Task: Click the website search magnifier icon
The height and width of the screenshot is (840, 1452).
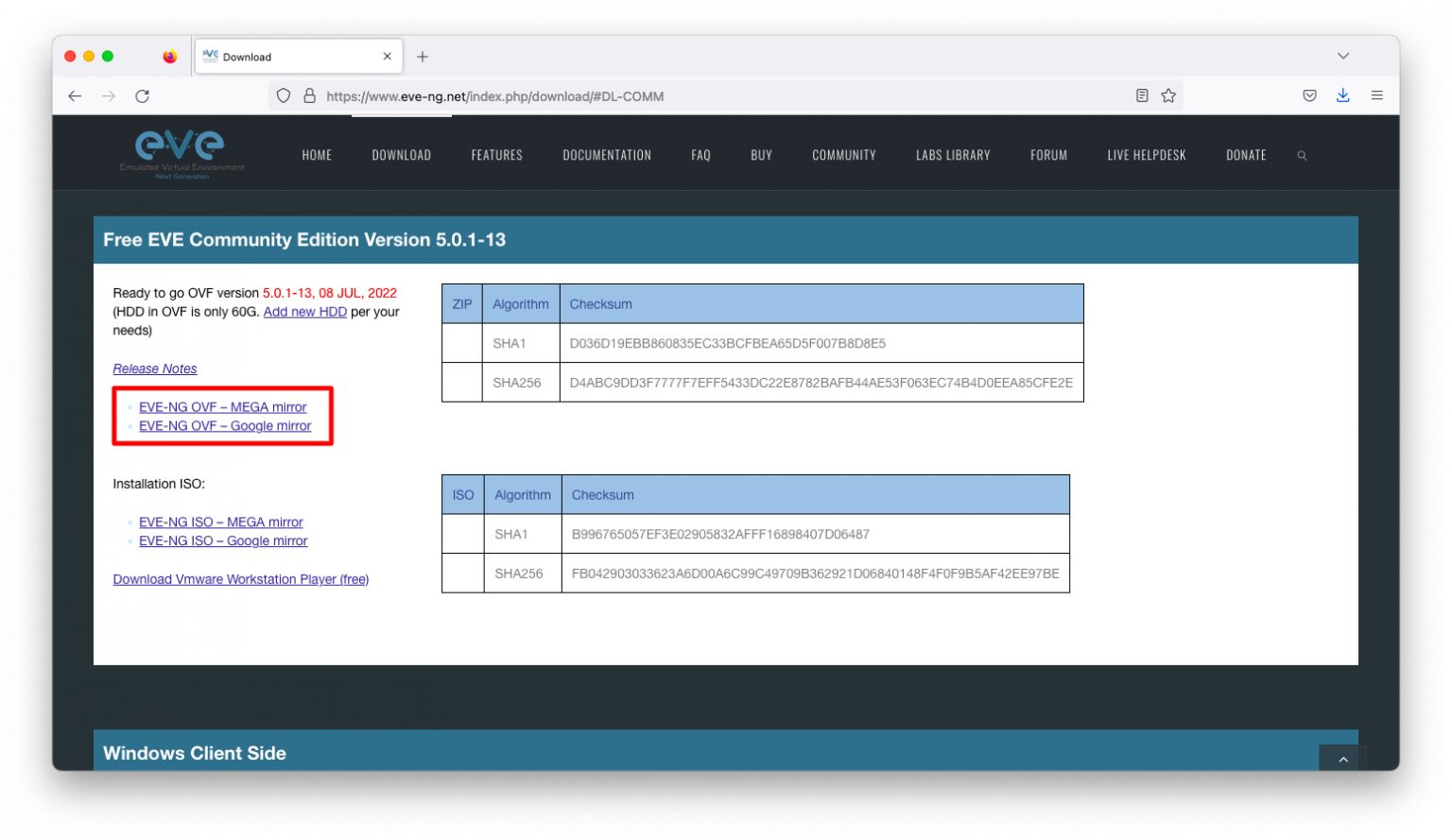Action: 1302,156
